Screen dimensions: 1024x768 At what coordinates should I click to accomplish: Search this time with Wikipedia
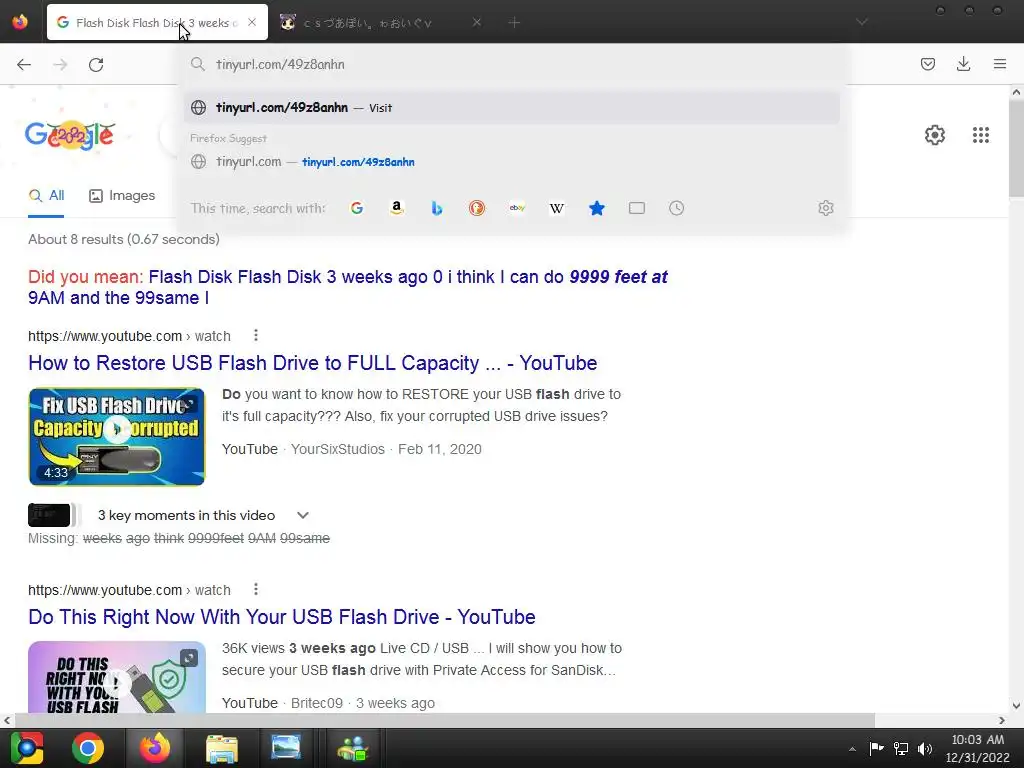pyautogui.click(x=556, y=208)
